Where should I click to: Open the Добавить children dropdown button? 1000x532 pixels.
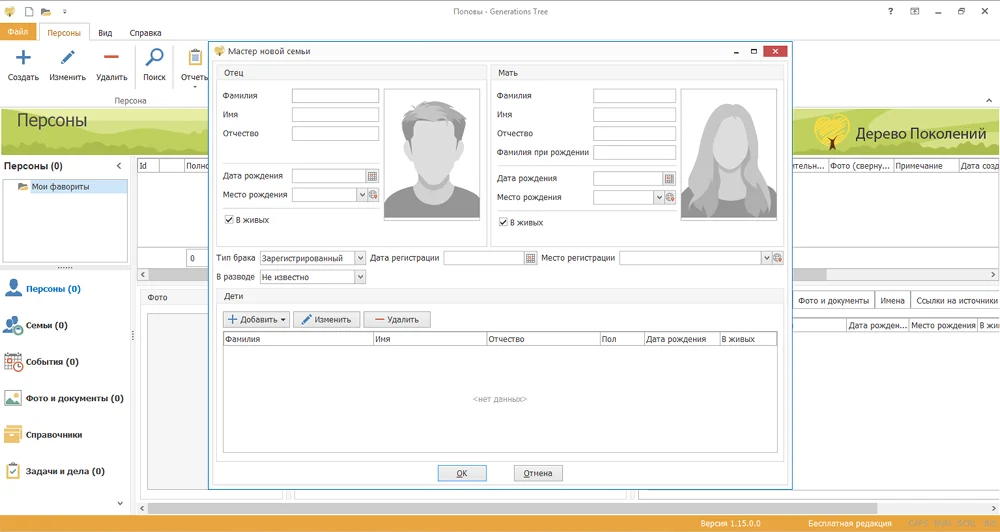256,320
